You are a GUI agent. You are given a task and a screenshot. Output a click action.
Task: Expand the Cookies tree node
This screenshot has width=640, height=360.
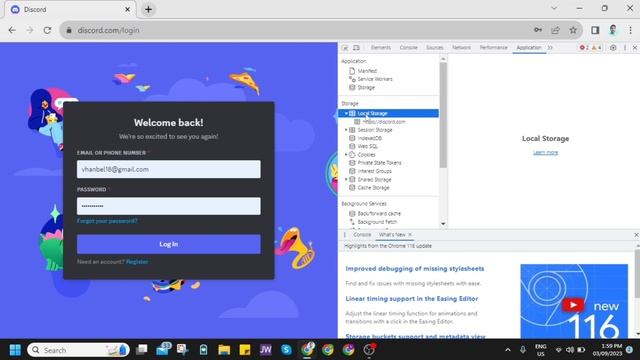tap(346, 155)
